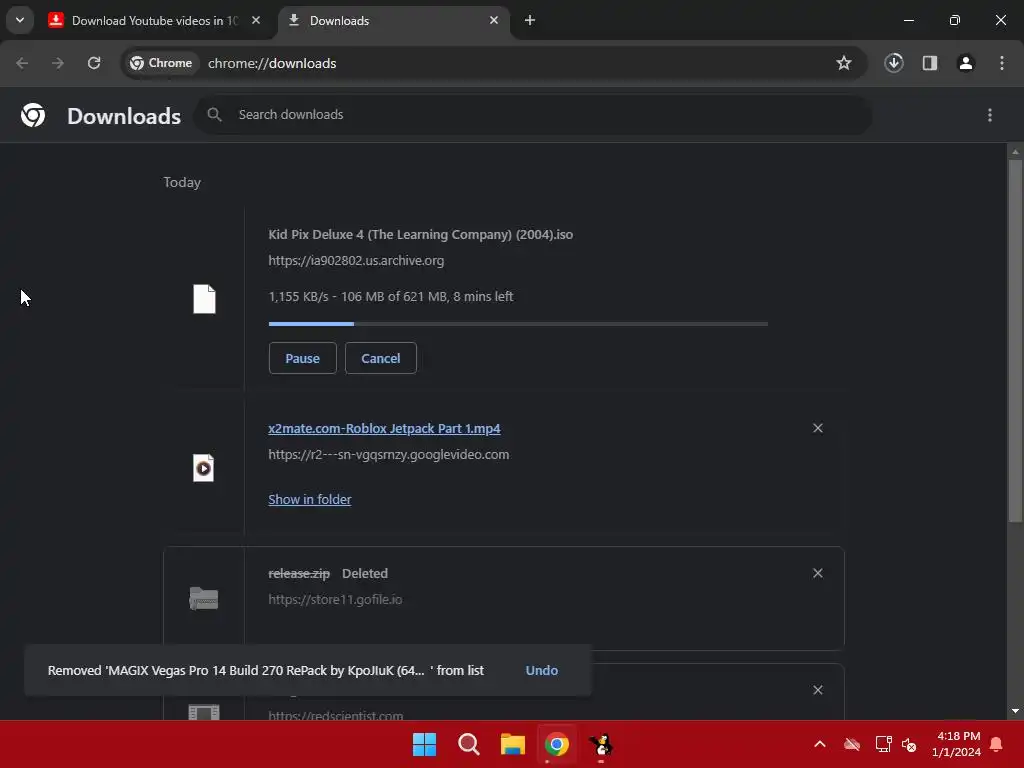
Task: Click the muted volume tray icon
Action: (909, 744)
